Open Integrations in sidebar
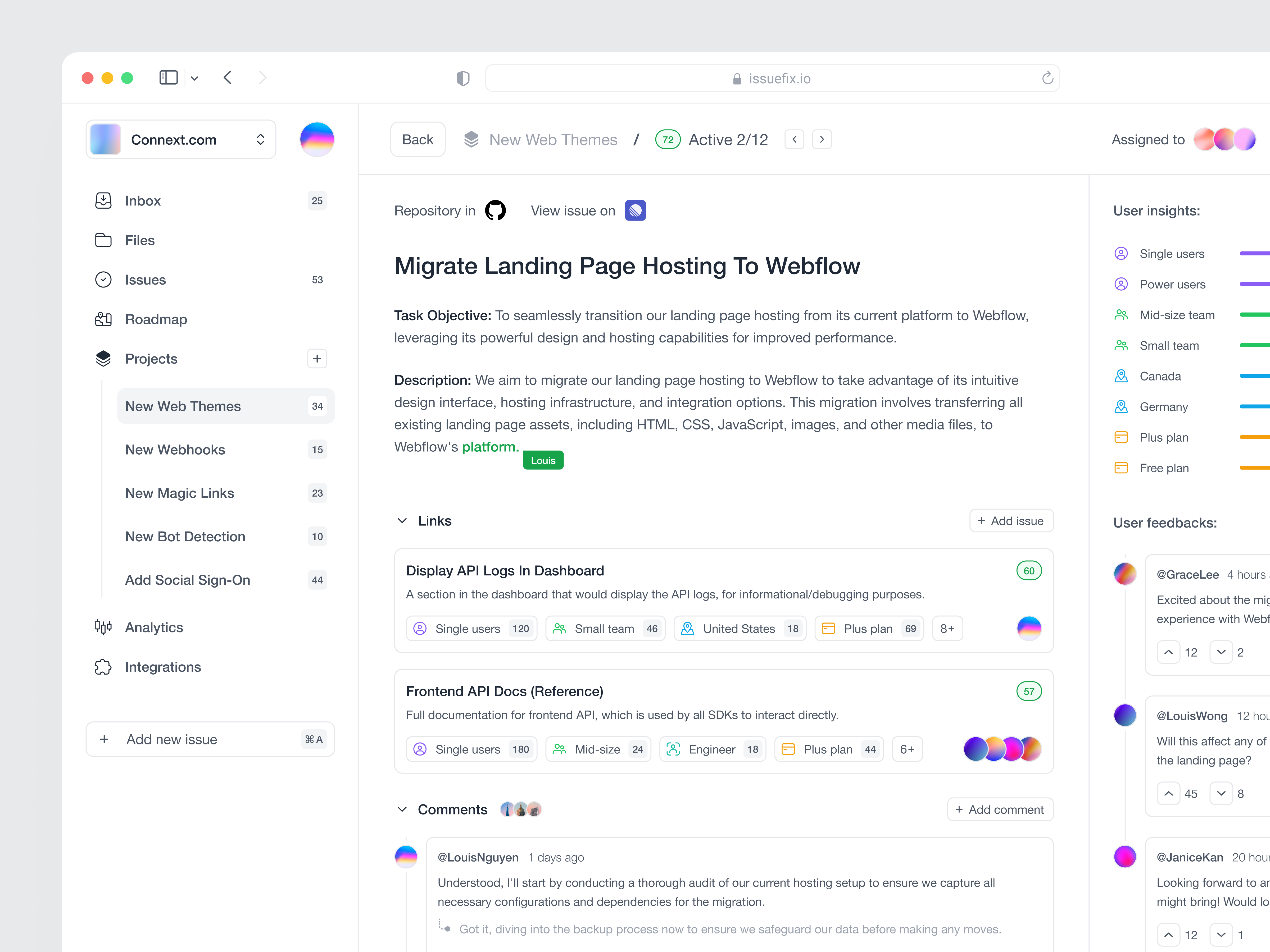 210,667
